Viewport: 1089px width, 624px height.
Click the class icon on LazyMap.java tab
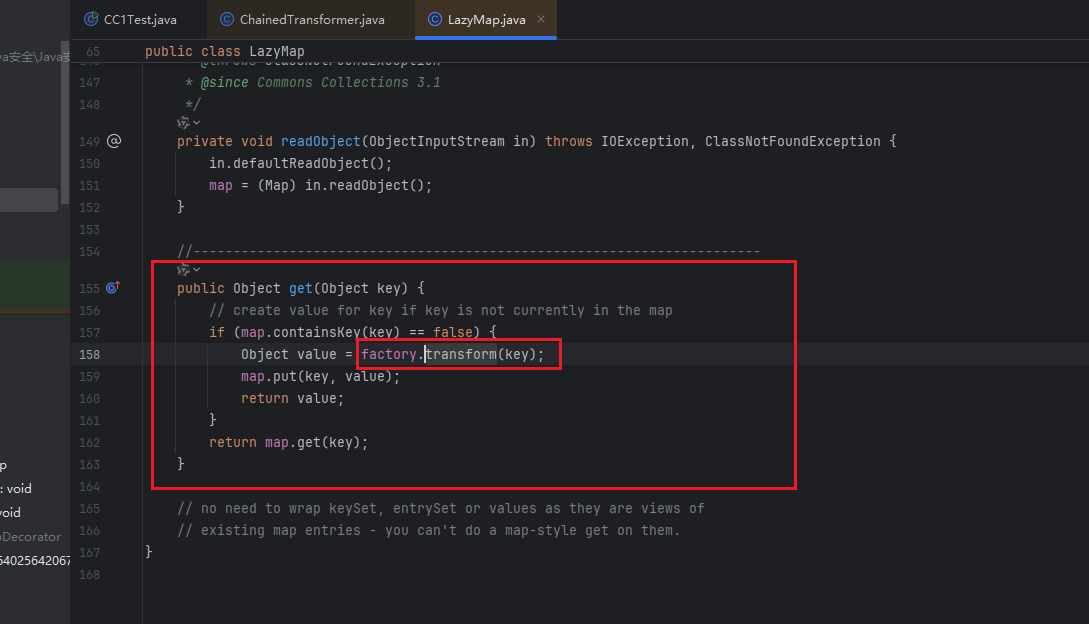point(435,20)
